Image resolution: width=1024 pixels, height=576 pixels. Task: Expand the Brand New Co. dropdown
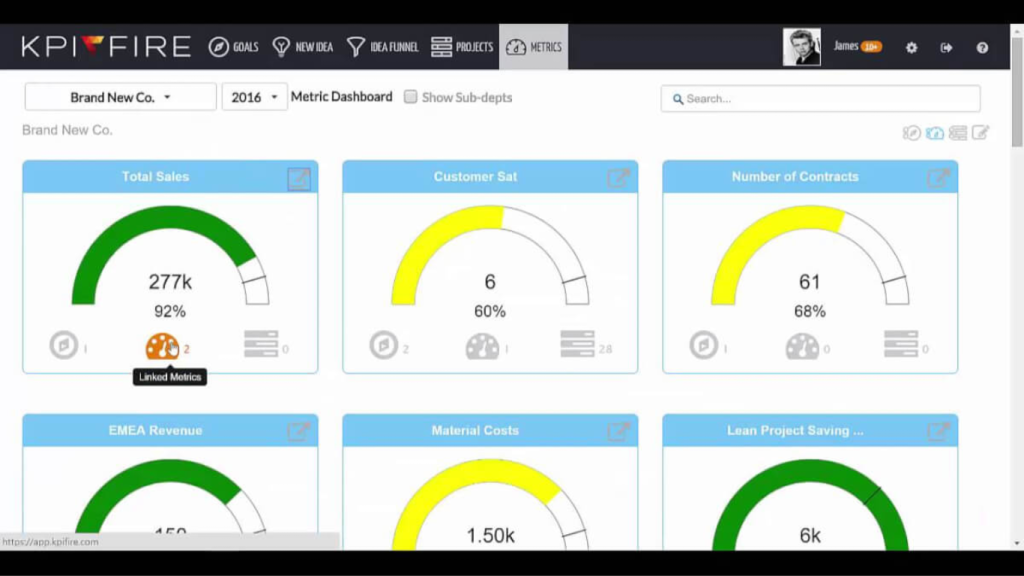point(120,97)
